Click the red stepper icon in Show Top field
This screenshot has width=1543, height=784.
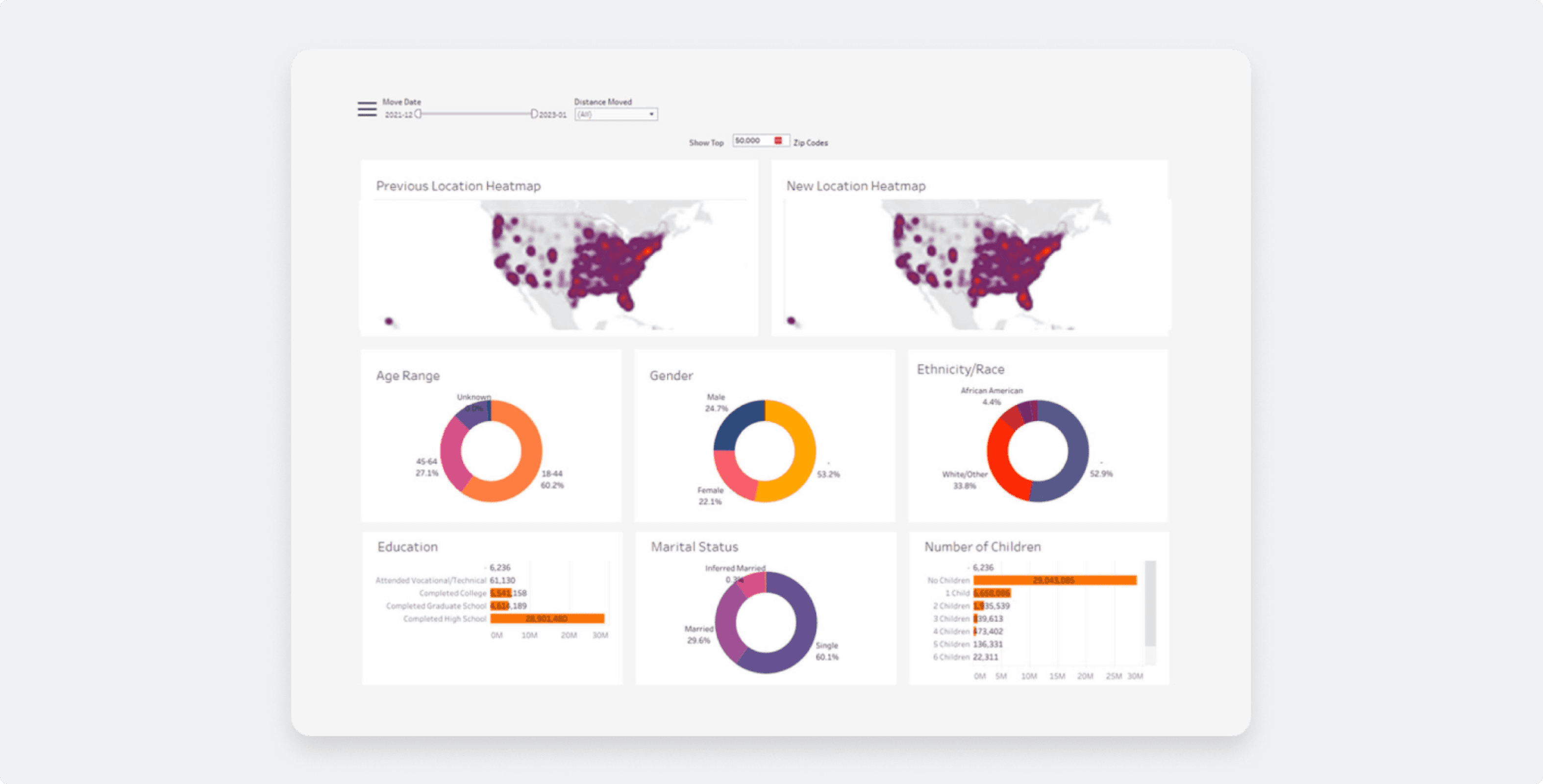tap(778, 141)
